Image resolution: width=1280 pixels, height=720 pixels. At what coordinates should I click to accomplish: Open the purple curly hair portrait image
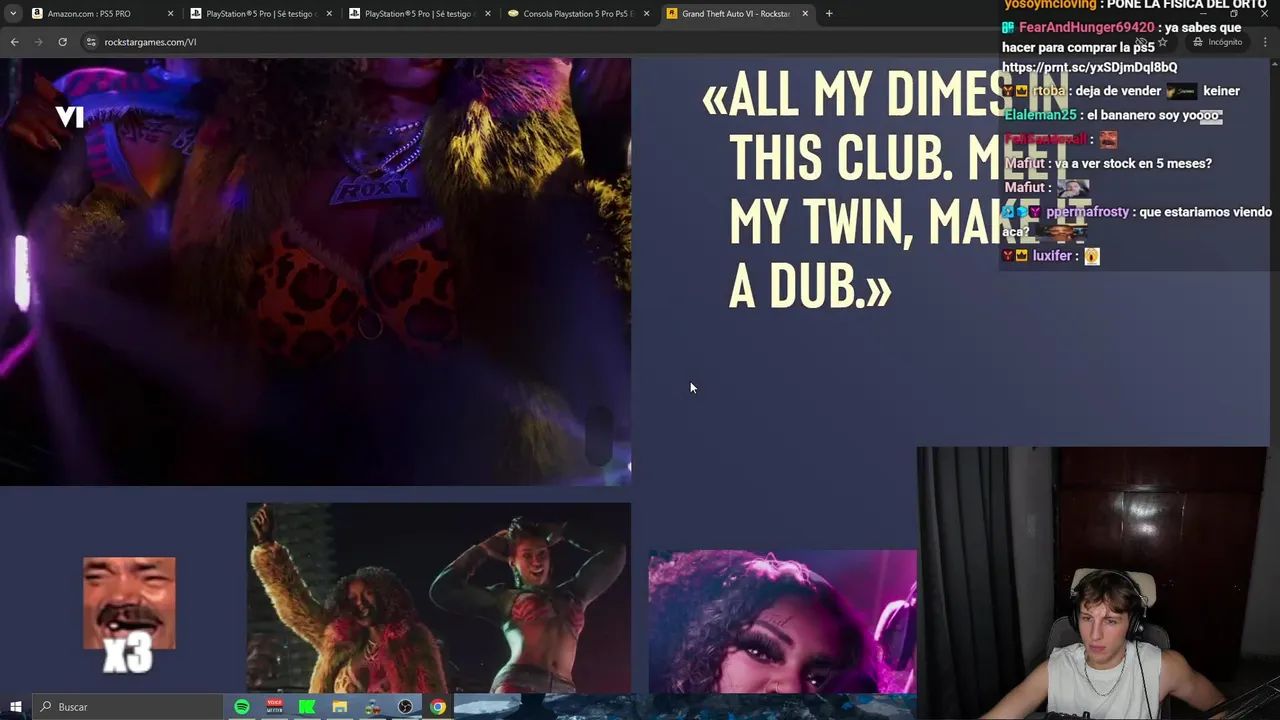(782, 621)
